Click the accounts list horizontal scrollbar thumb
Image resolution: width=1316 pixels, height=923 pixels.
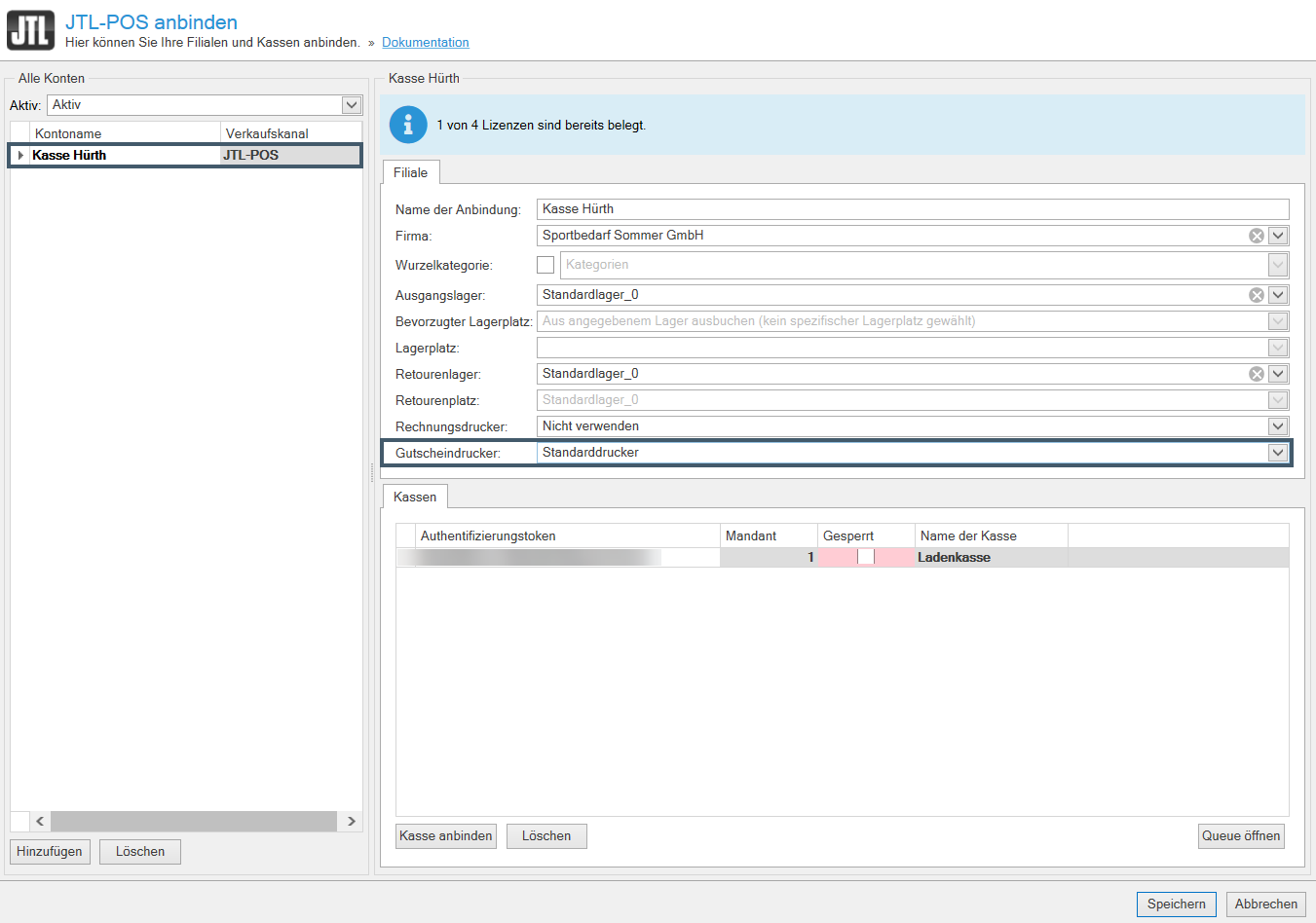[x=194, y=822]
